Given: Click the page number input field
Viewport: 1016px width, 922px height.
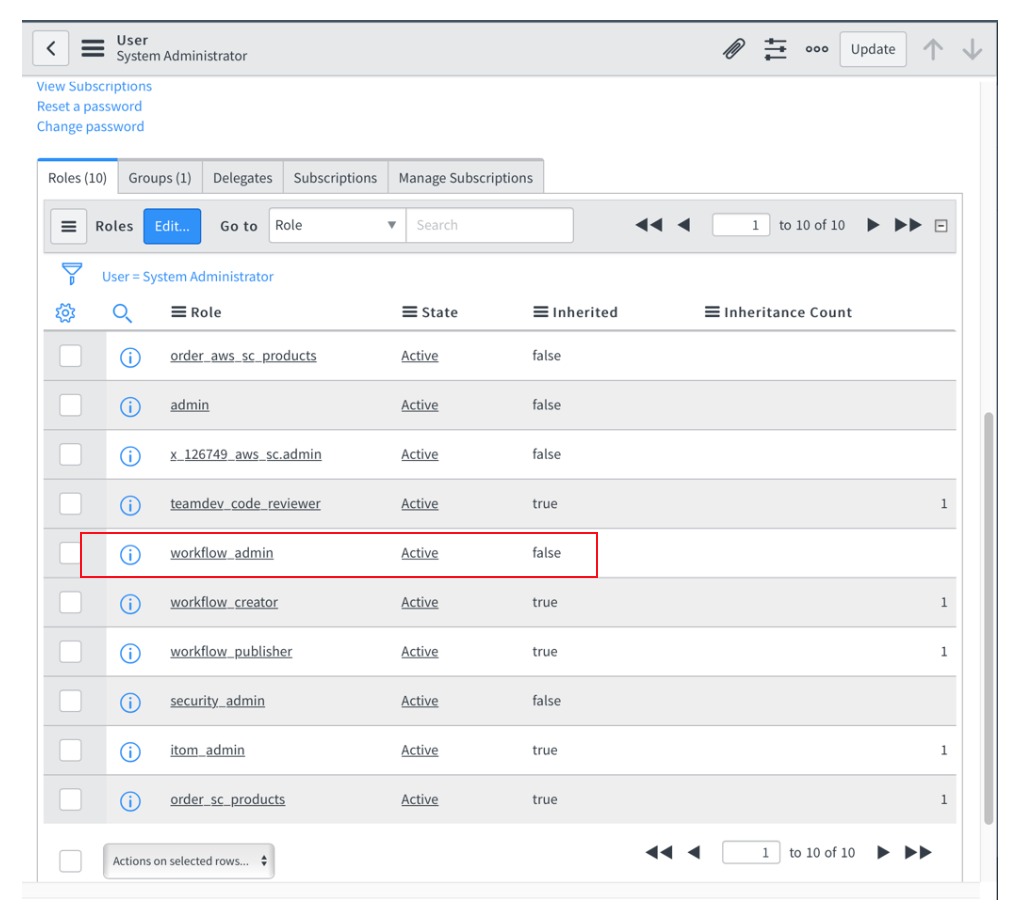Looking at the screenshot, I should point(740,225).
